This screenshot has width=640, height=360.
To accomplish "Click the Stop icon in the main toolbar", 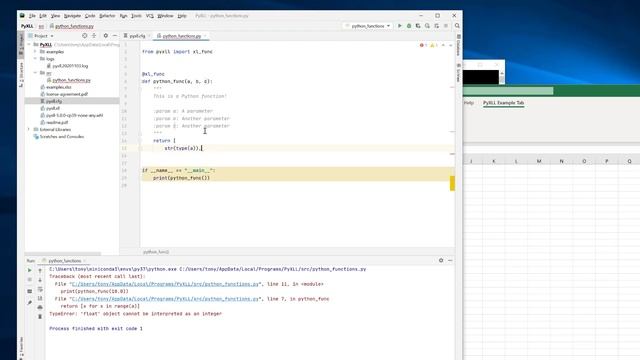I will click(446, 26).
